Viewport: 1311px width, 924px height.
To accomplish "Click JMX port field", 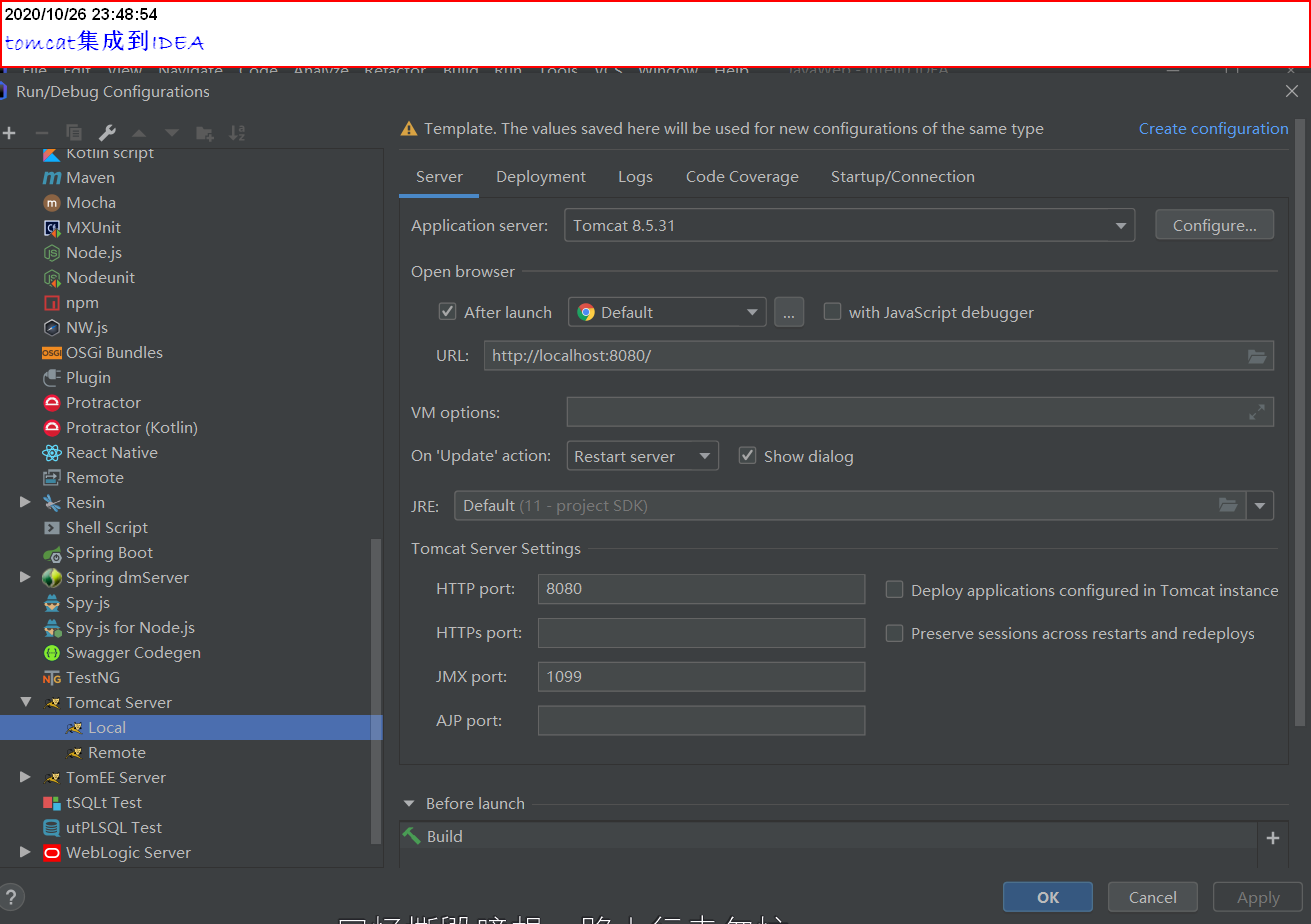I will tap(701, 677).
